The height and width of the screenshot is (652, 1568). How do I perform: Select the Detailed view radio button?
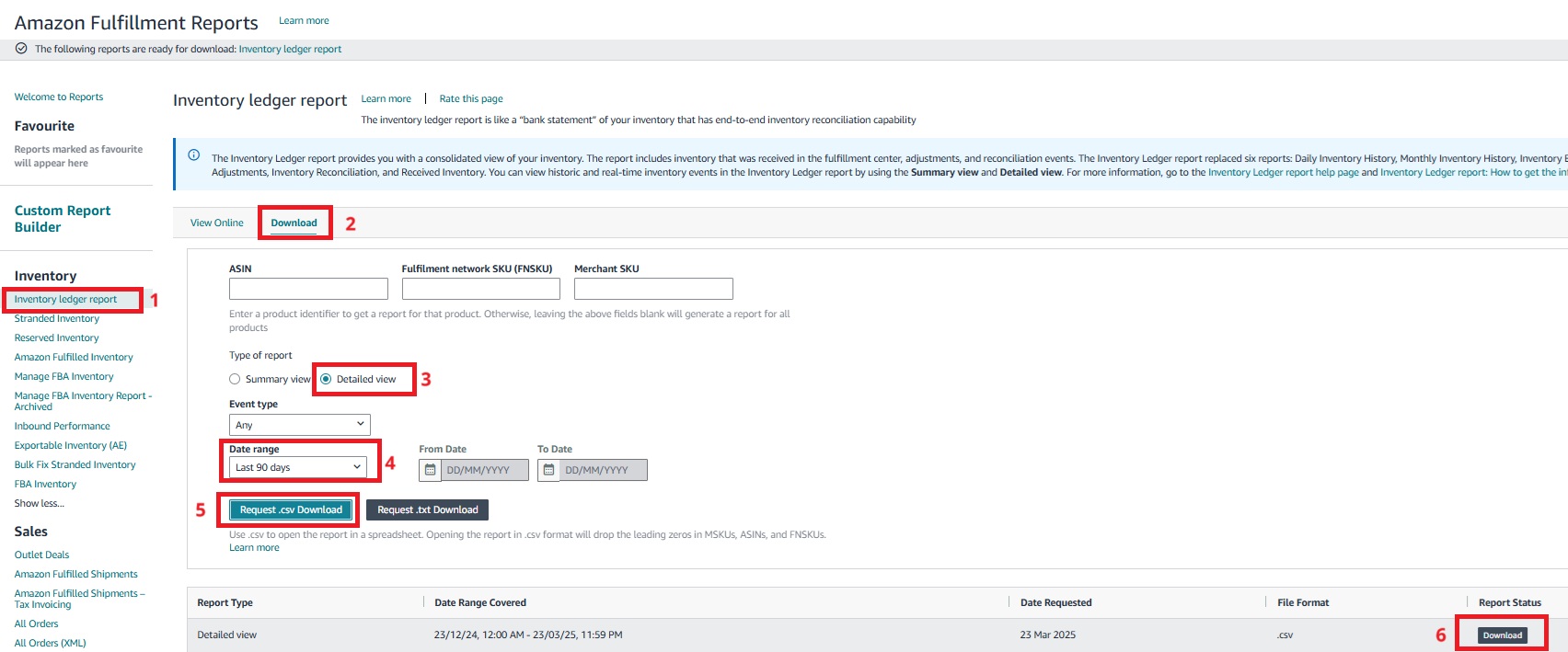(326, 379)
